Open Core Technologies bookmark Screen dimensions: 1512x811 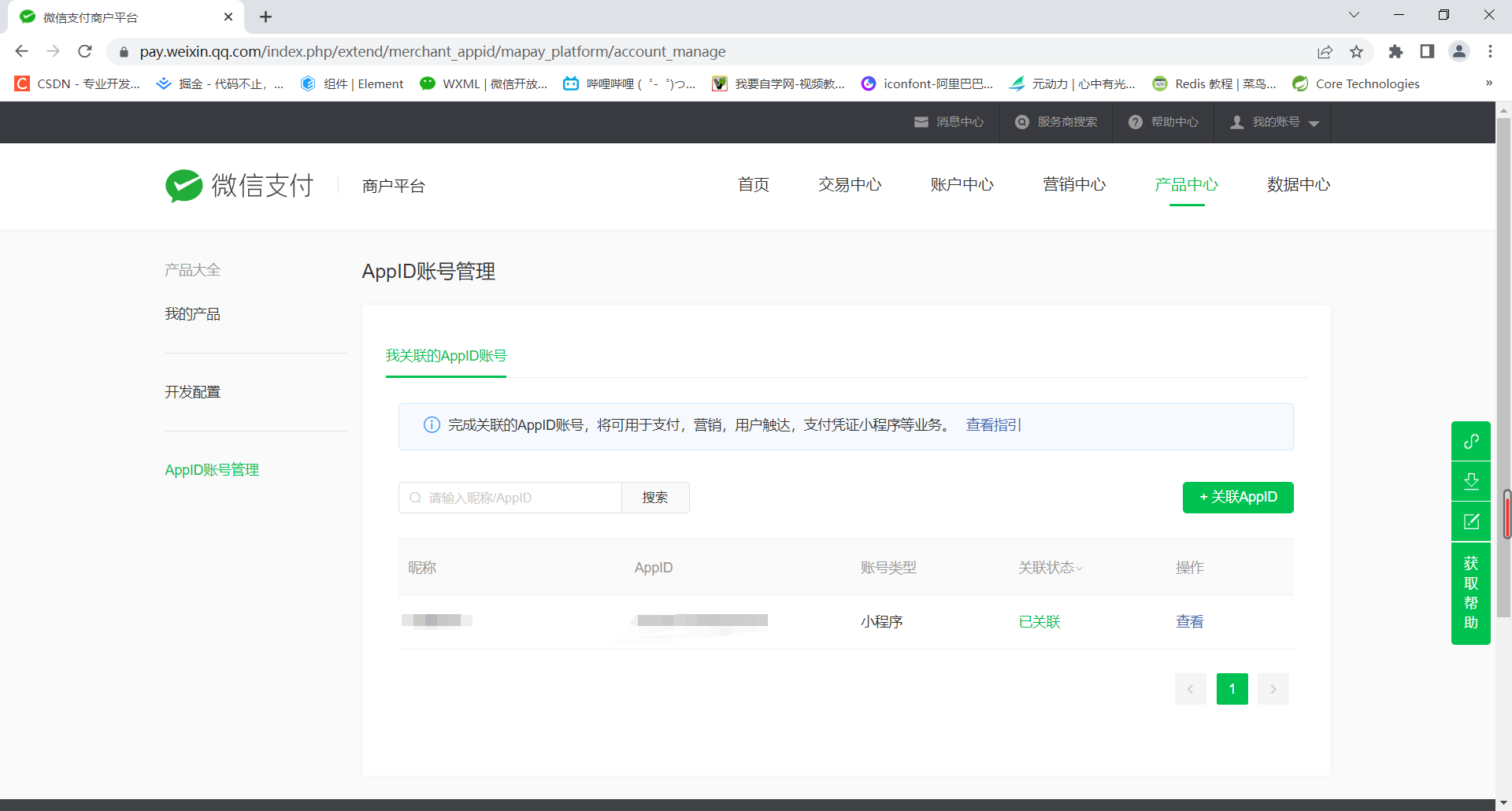1356,83
